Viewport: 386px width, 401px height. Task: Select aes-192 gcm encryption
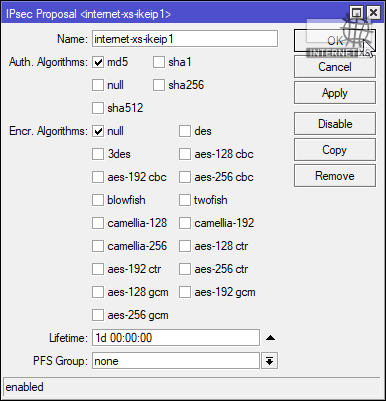coord(185,292)
